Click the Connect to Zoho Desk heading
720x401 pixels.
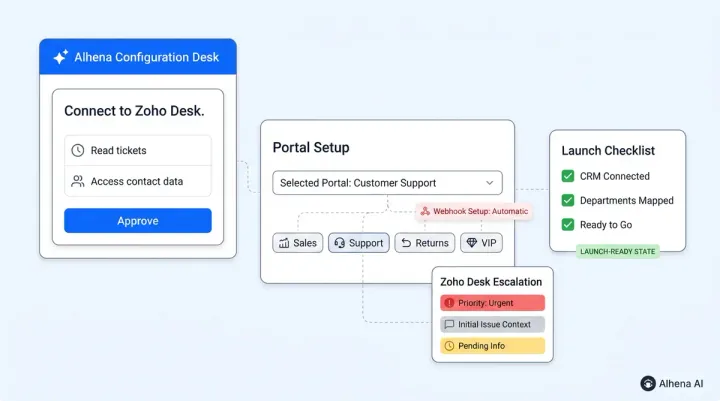pos(134,111)
